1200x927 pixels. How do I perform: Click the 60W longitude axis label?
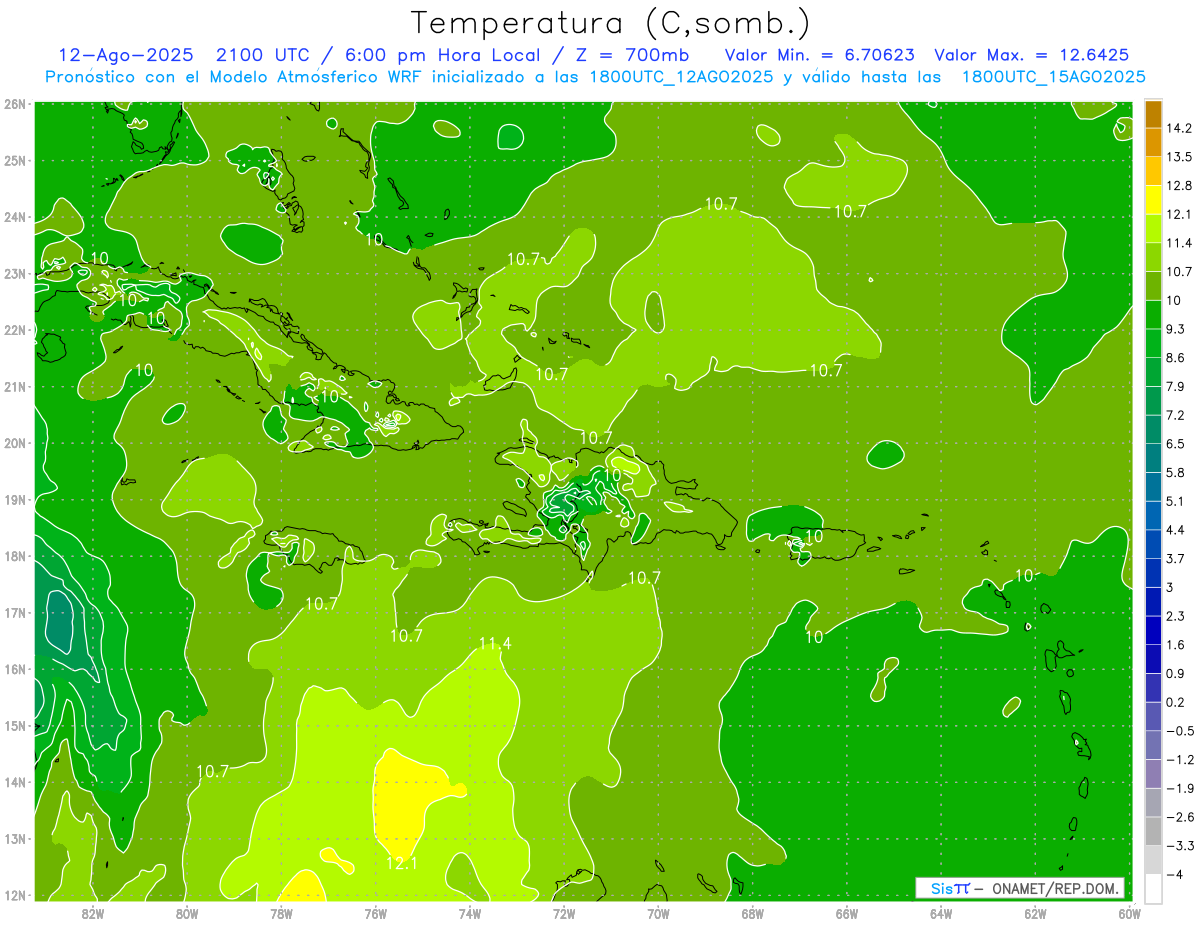coord(1130,913)
